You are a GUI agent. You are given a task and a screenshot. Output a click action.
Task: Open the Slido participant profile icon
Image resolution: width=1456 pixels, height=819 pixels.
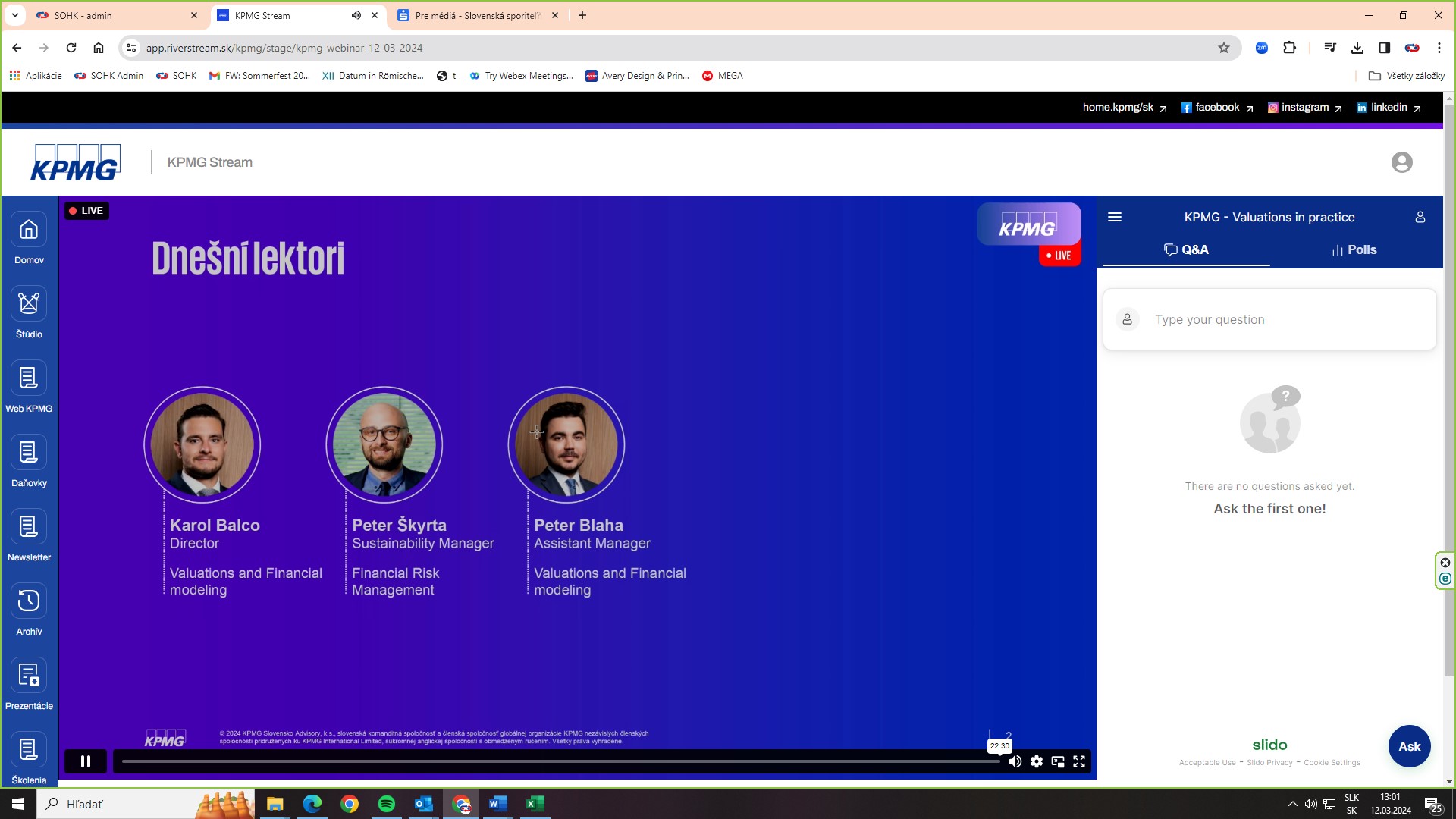coord(1420,217)
